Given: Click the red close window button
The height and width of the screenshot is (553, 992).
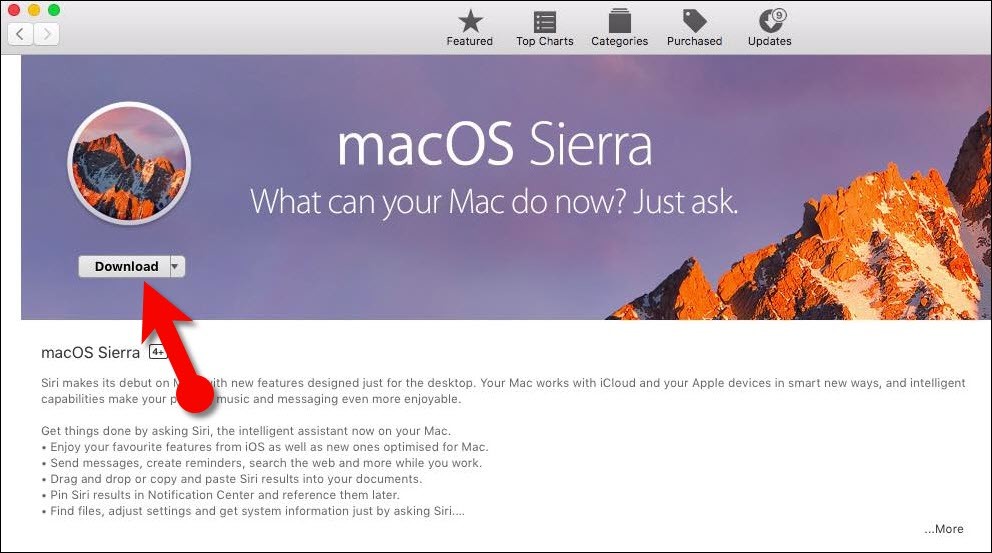Looking at the screenshot, I should click(13, 9).
